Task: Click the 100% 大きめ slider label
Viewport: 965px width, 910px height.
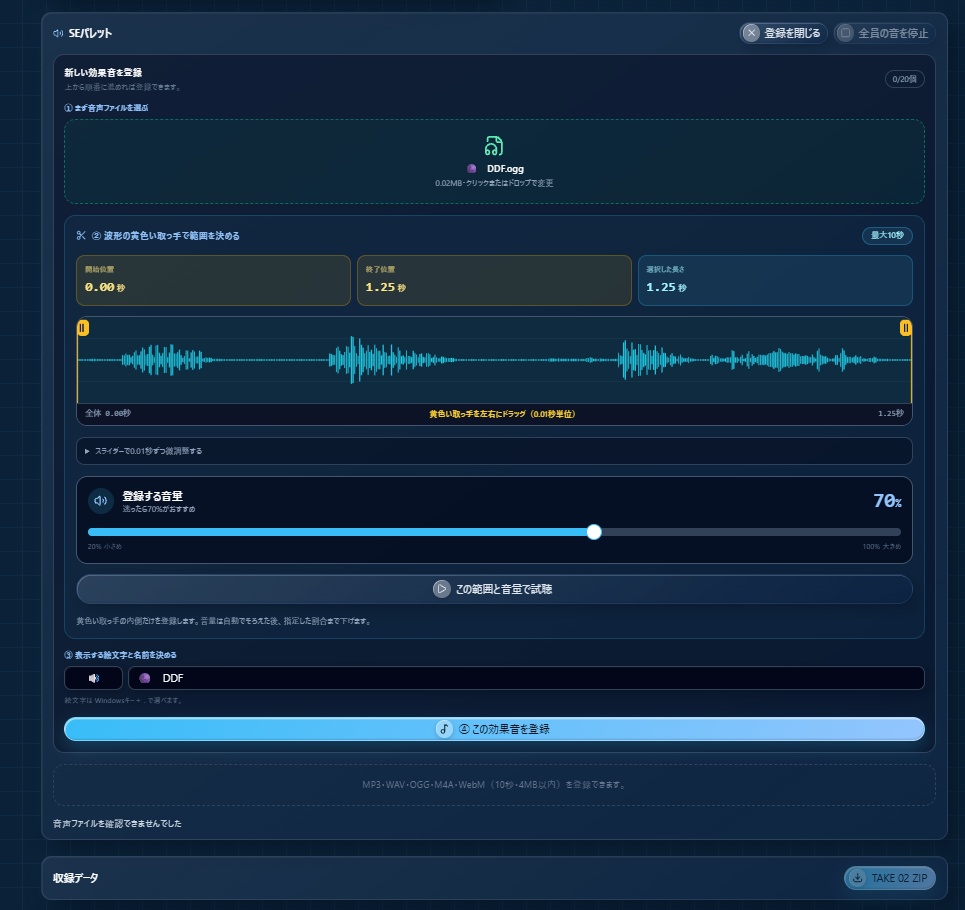Action: (x=881, y=546)
